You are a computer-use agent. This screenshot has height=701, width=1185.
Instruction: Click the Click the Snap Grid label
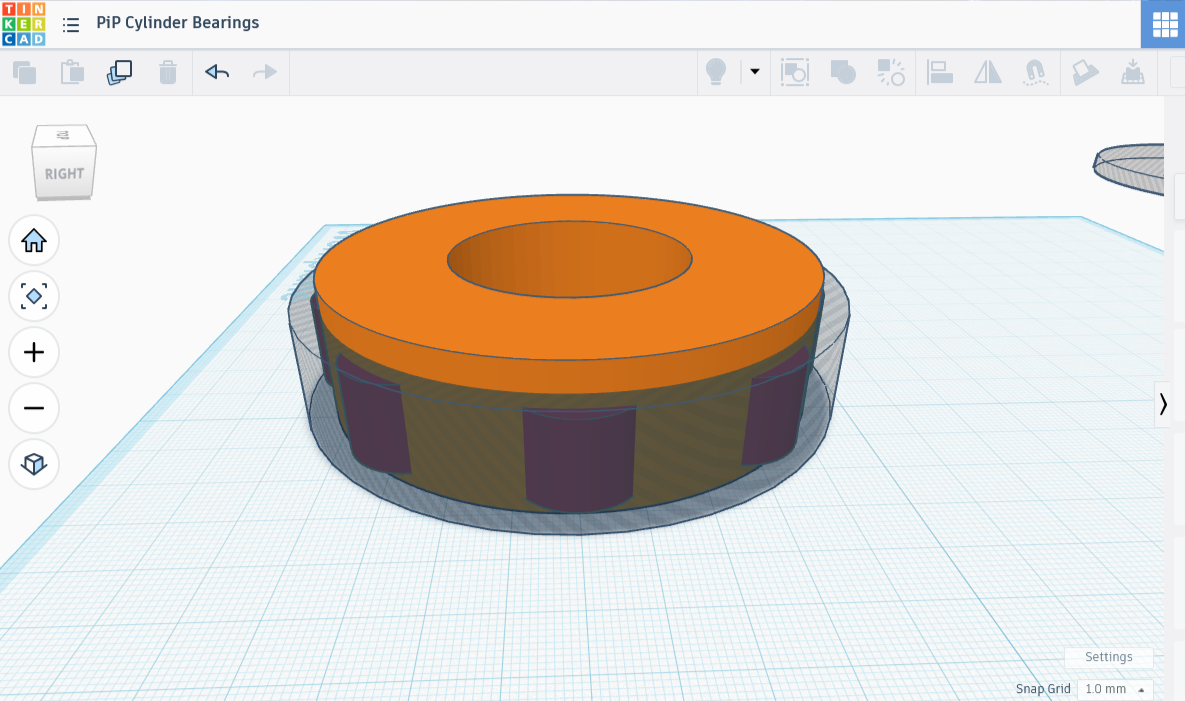pyautogui.click(x=1043, y=689)
